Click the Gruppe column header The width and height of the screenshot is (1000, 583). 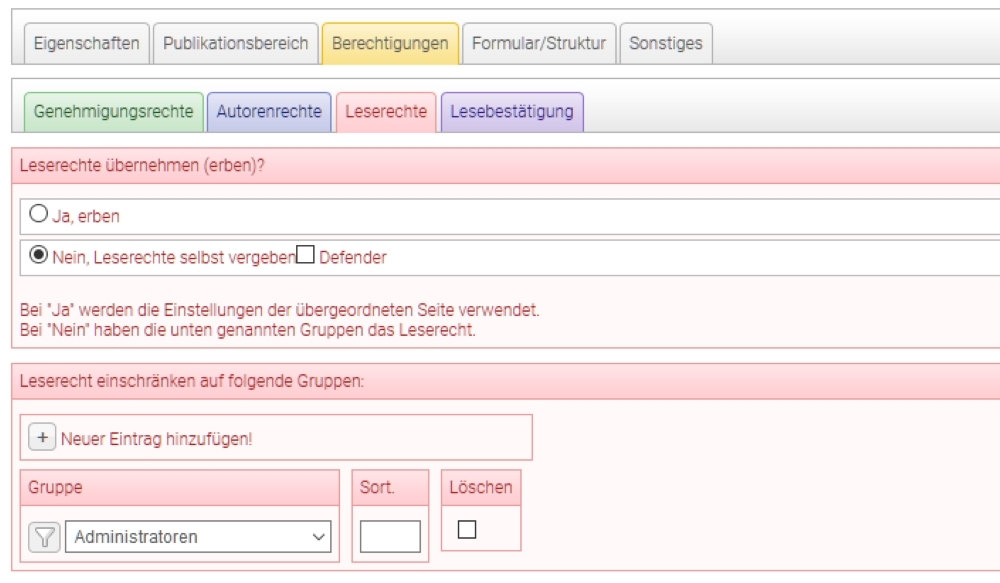click(x=57, y=487)
